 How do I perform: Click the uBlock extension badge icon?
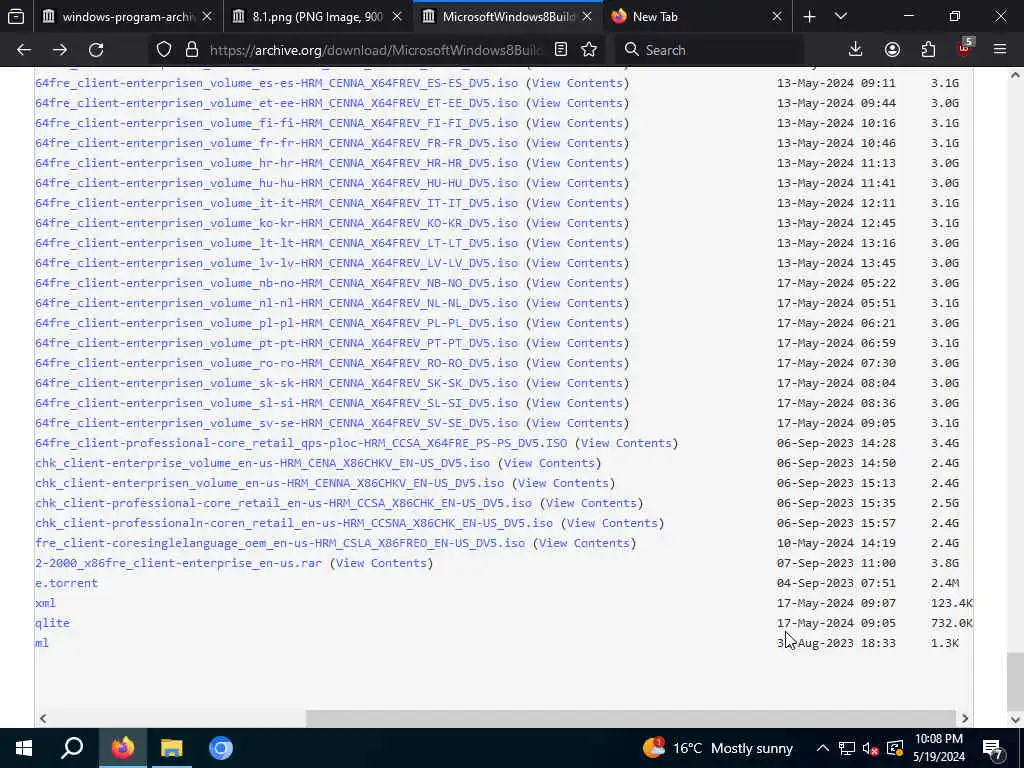(965, 48)
